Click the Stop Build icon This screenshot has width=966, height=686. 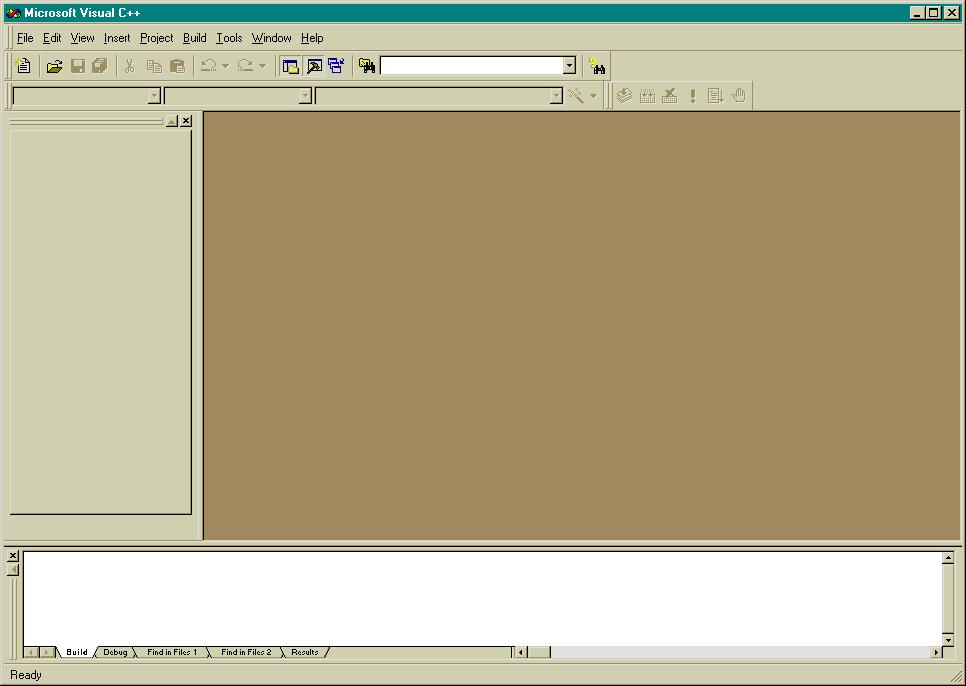670,95
